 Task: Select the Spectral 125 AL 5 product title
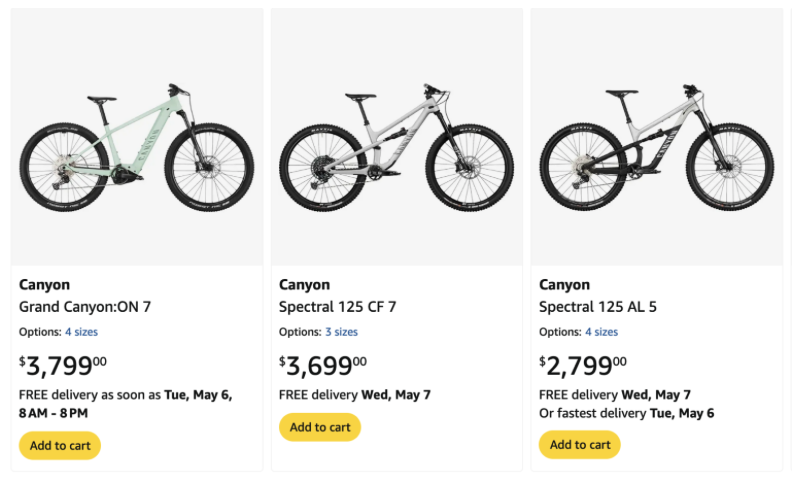click(x=598, y=307)
